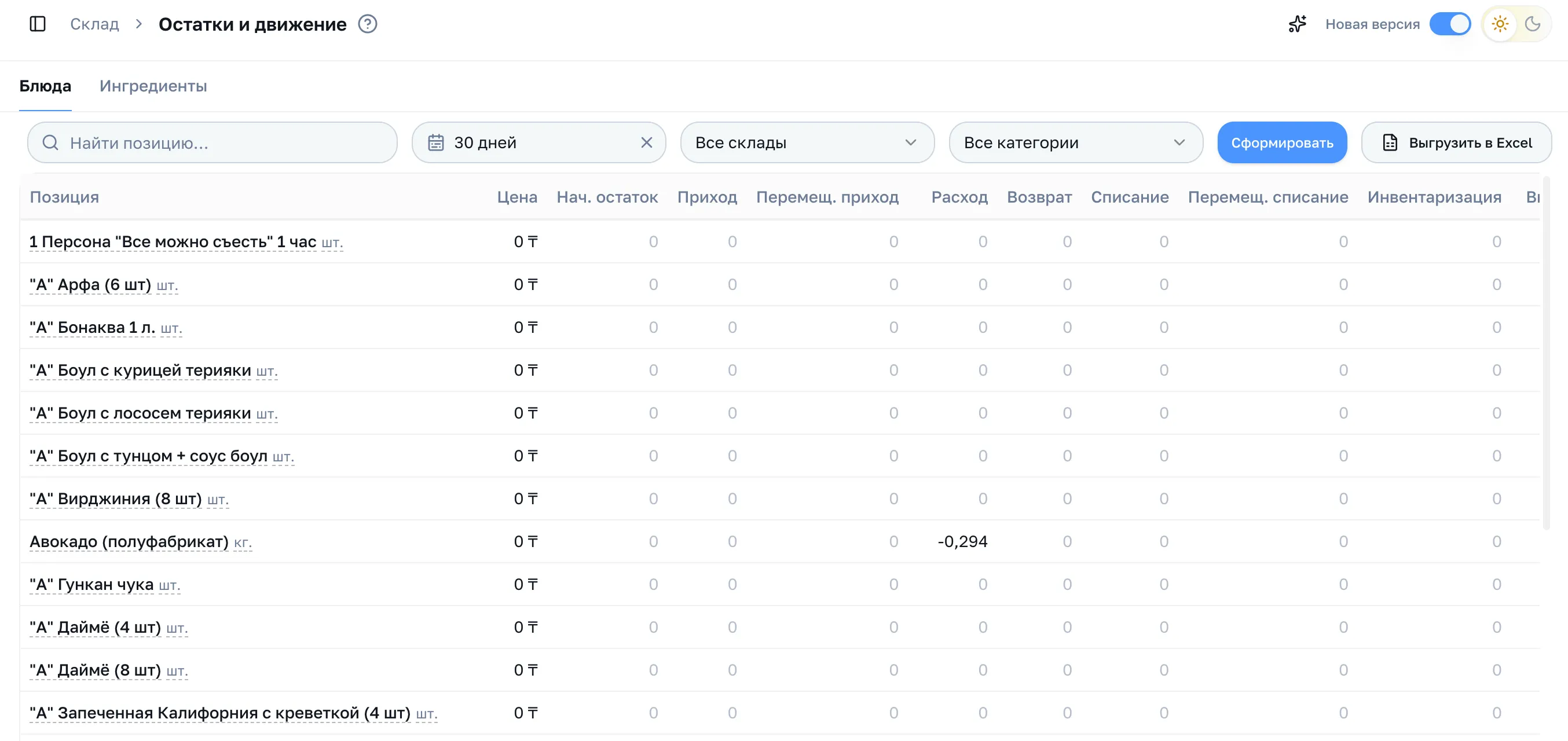This screenshot has height=741, width=1568.
Task: Open position 1 Персона "Все можно съесть"
Action: coord(173,241)
